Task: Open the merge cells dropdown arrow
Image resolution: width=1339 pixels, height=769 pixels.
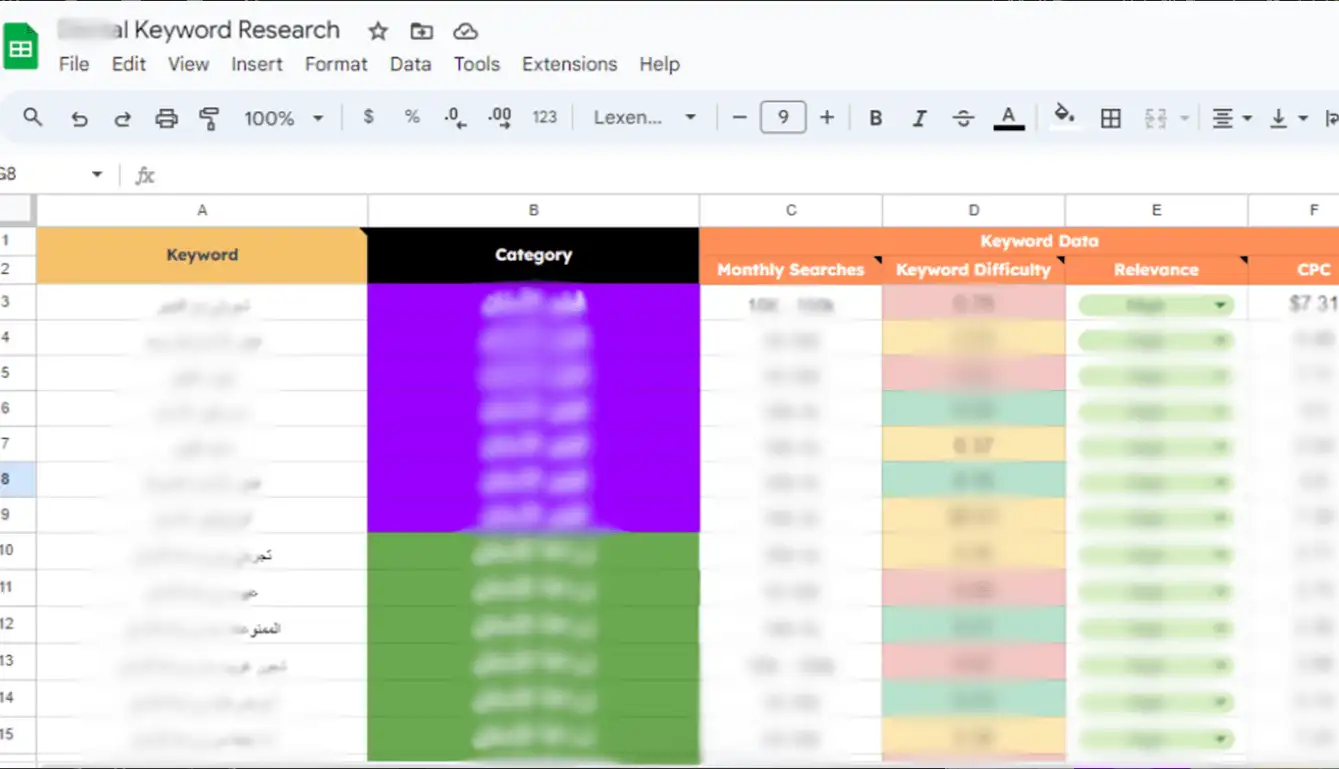Action: (1184, 118)
